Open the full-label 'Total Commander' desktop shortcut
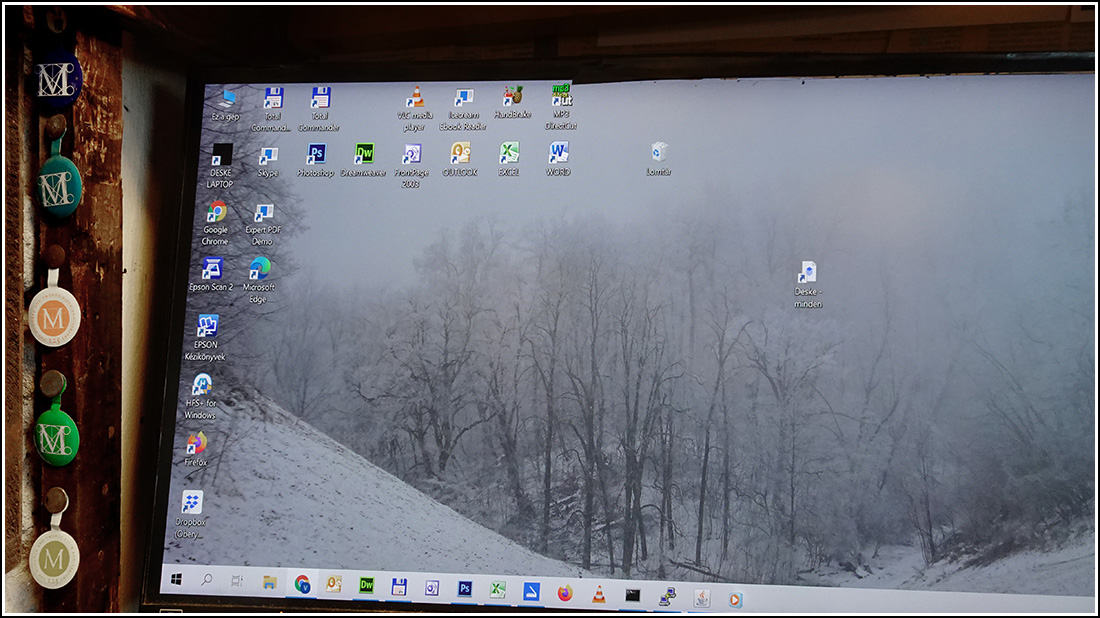This screenshot has height=618, width=1100. [x=320, y=109]
